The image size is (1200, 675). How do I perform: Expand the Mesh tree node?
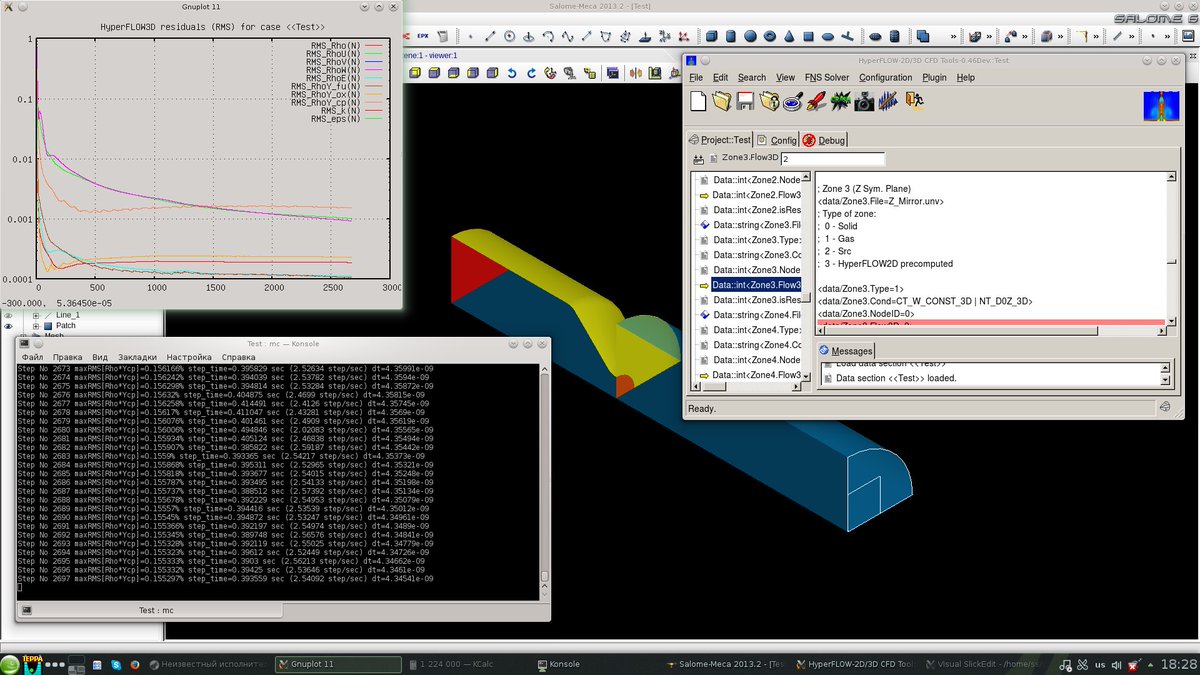(x=22, y=337)
